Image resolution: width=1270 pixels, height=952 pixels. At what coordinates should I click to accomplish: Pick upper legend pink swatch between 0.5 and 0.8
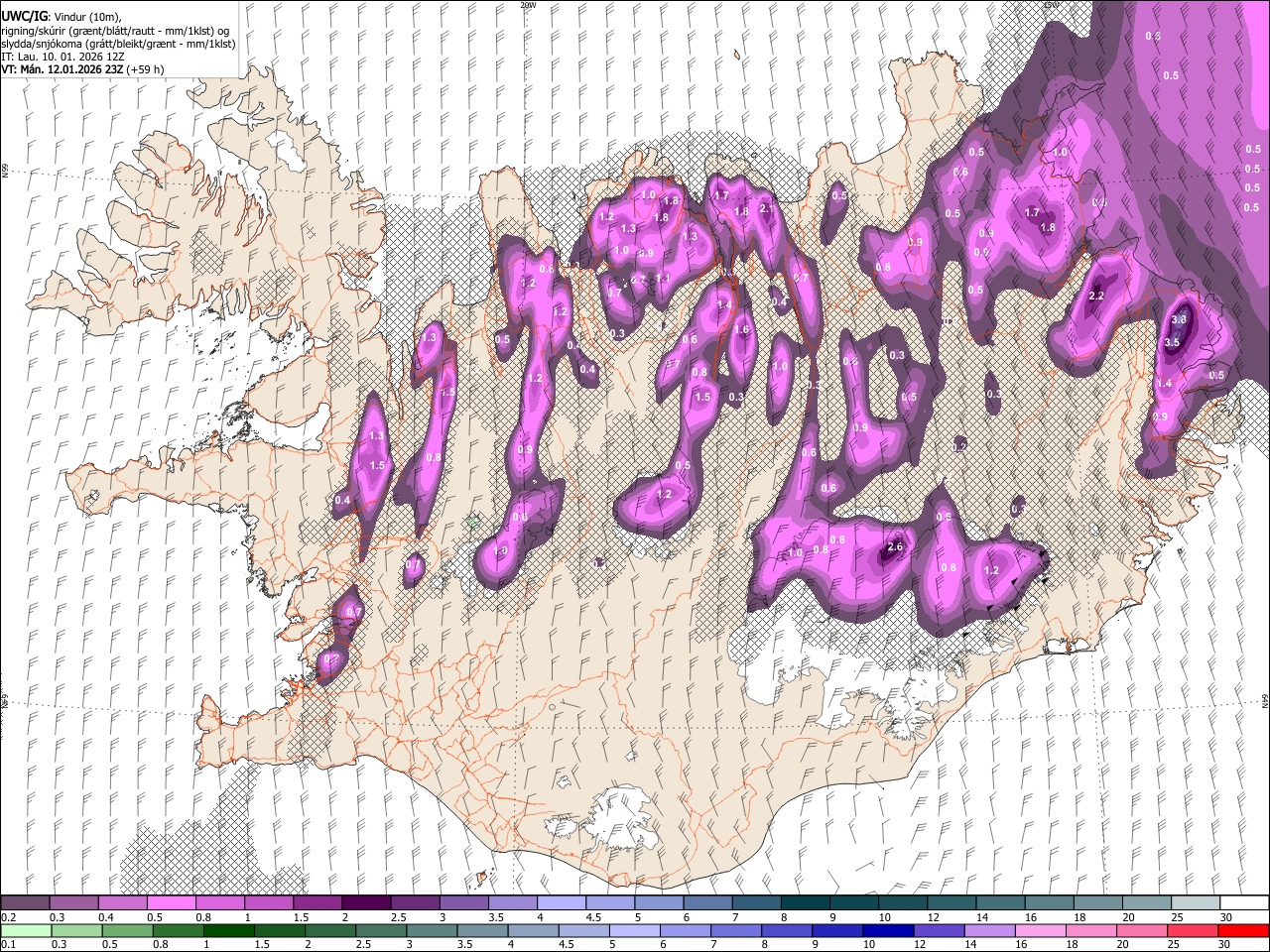(171, 903)
